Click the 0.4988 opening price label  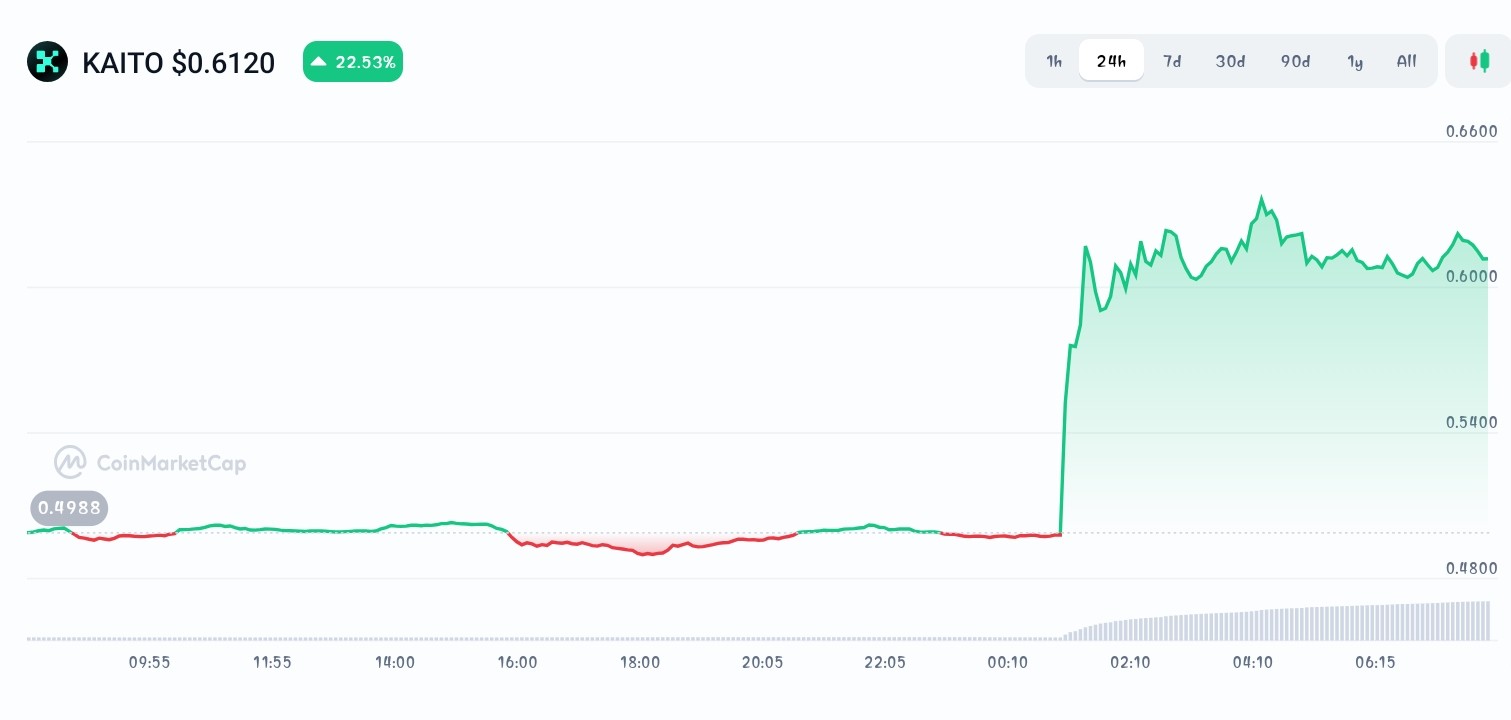(69, 508)
